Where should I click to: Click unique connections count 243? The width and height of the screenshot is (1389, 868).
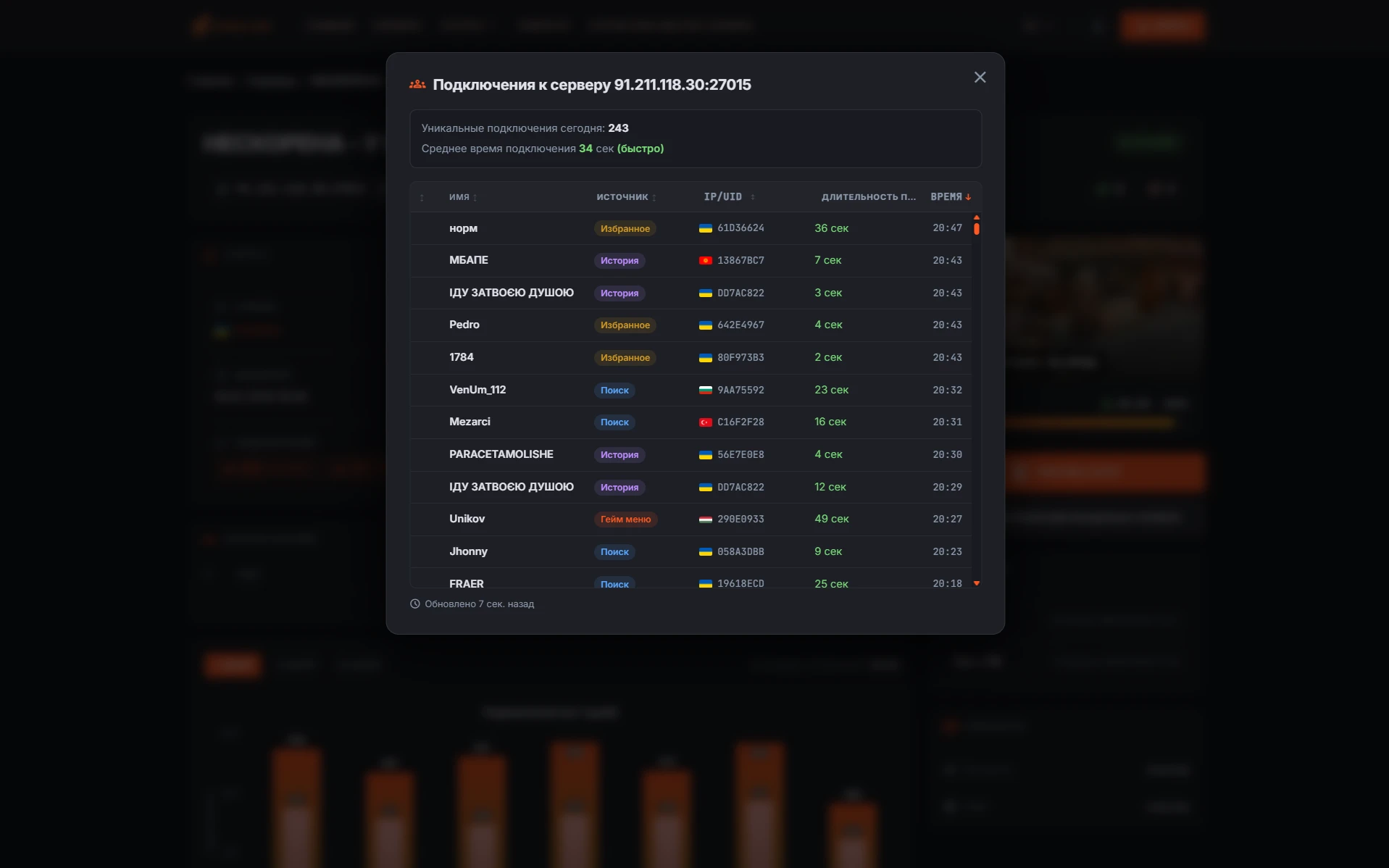coord(618,128)
